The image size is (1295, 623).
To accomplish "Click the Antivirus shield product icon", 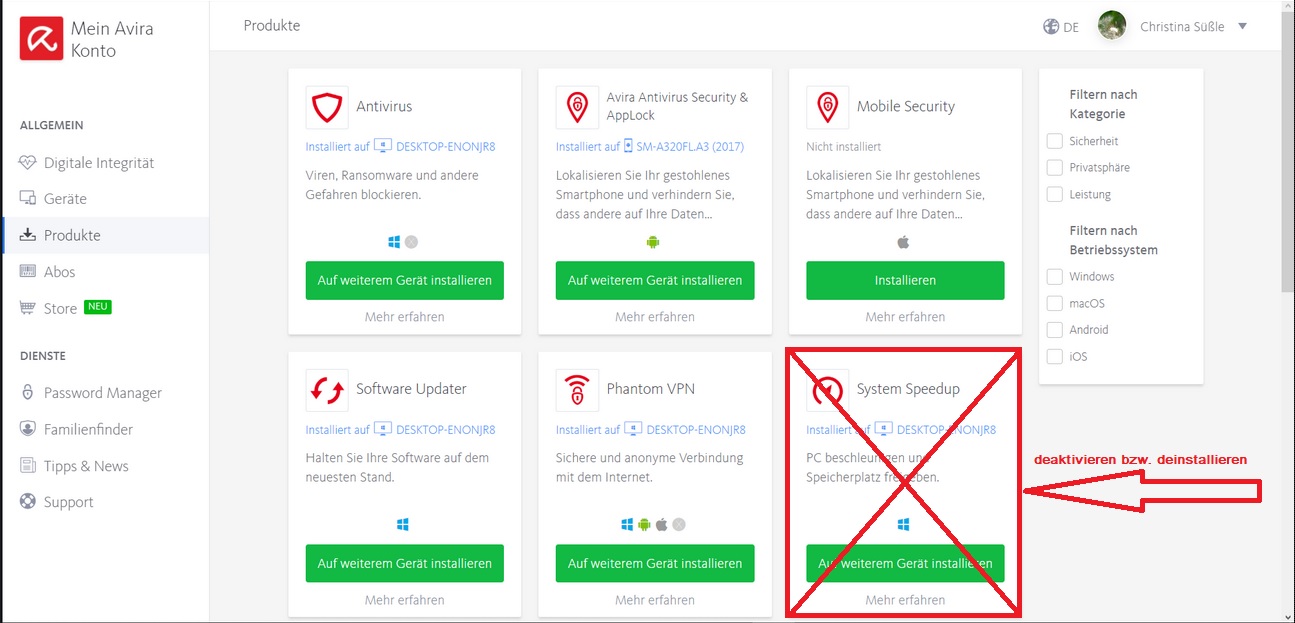I will coord(327,107).
